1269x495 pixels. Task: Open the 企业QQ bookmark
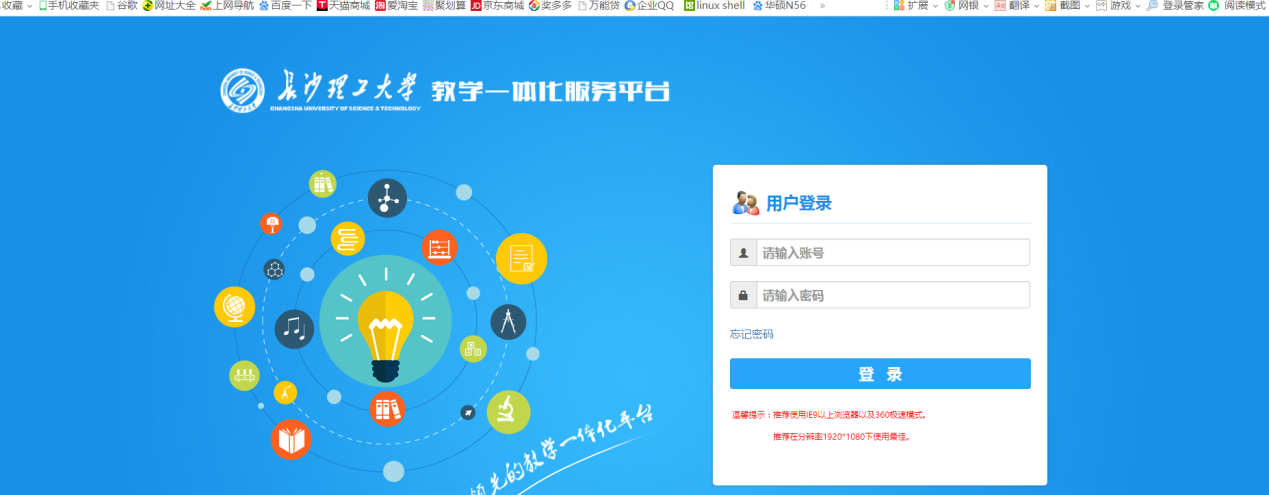[649, 6]
